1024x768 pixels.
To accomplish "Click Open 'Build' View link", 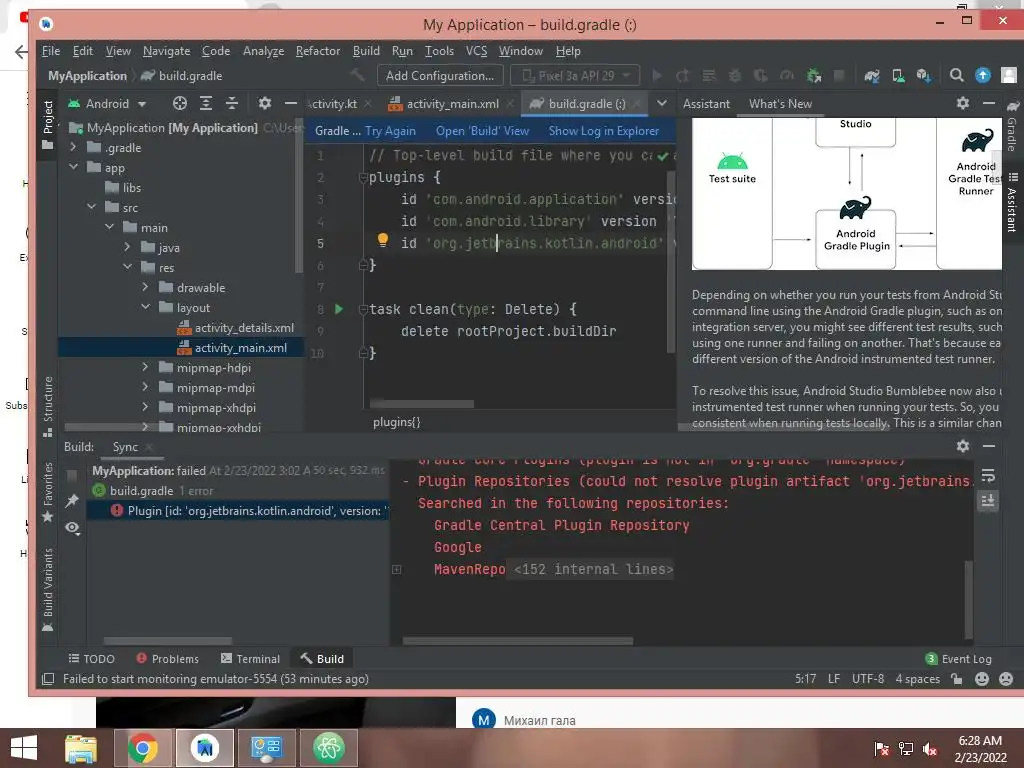I will point(482,131).
